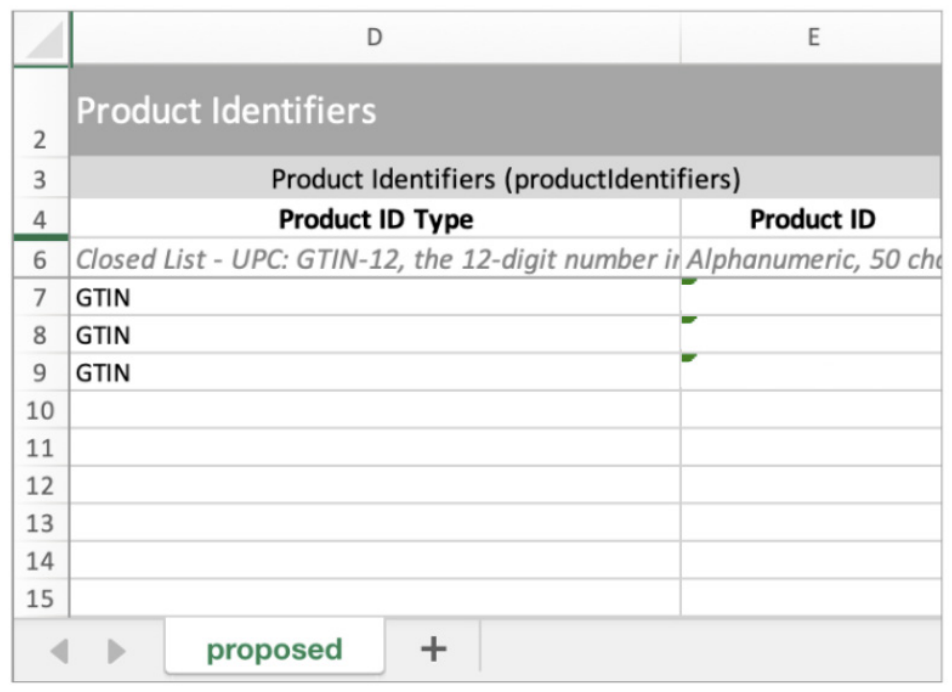Select the Alphanumeric, 50 characters cell
Viewport: 952px width, 692px height.
pos(812,259)
